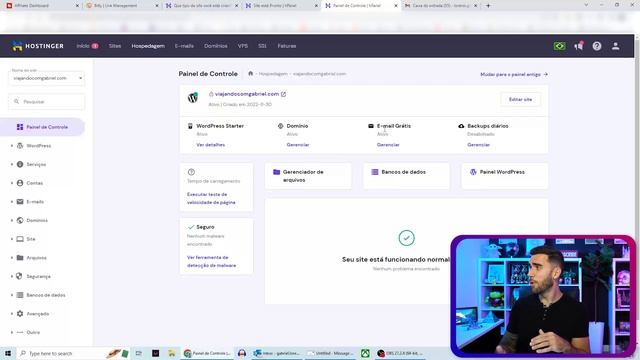Open the Domínios top menu
640x360 pixels.
point(216,46)
